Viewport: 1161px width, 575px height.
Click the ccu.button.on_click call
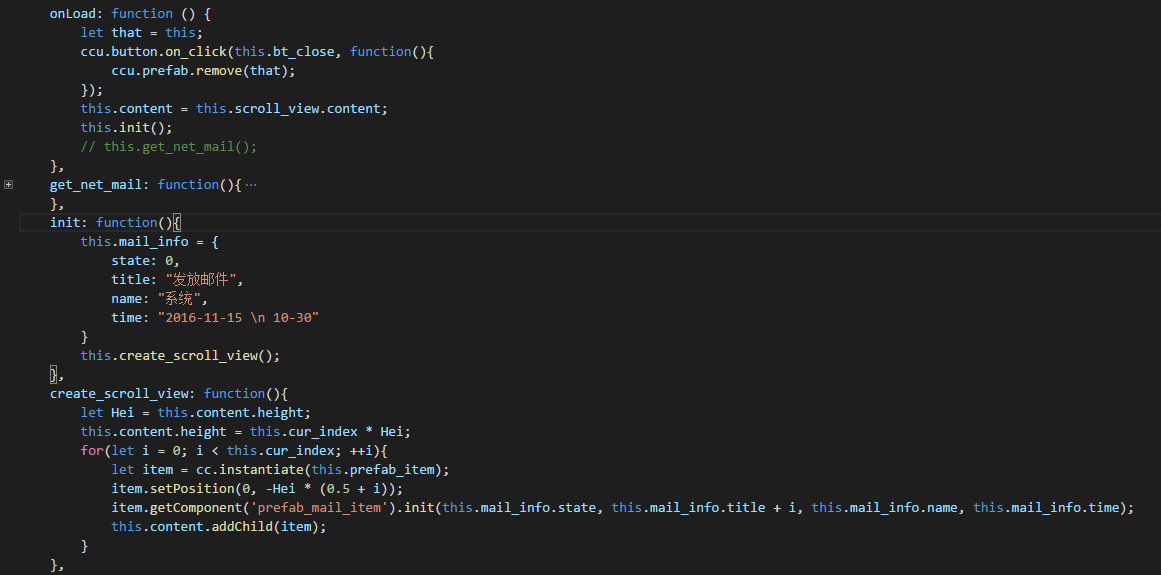pyautogui.click(x=153, y=52)
